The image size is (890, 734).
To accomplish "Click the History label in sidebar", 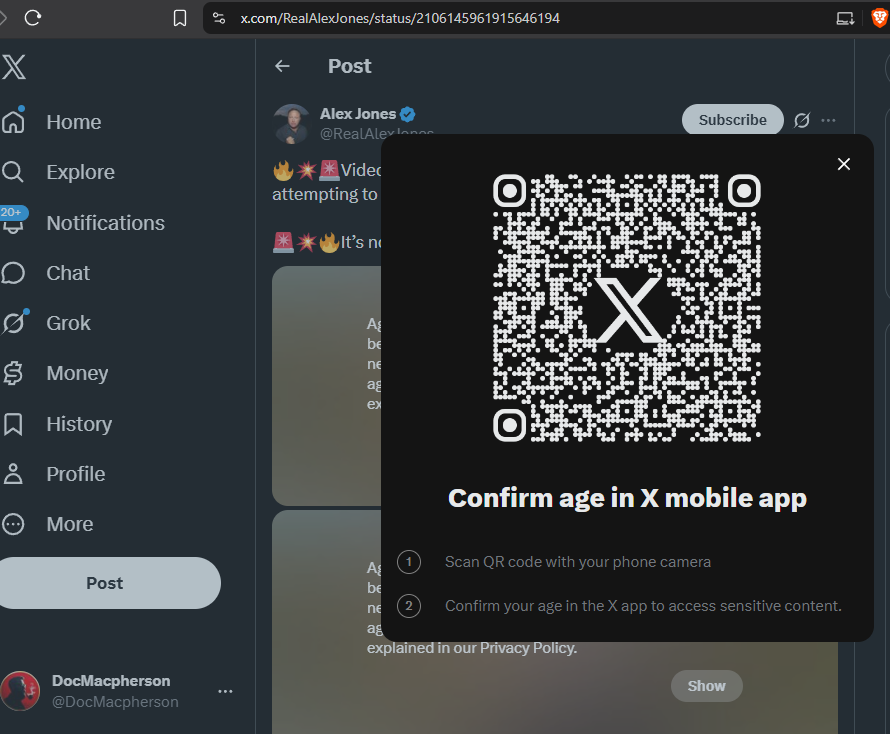I will click(79, 424).
